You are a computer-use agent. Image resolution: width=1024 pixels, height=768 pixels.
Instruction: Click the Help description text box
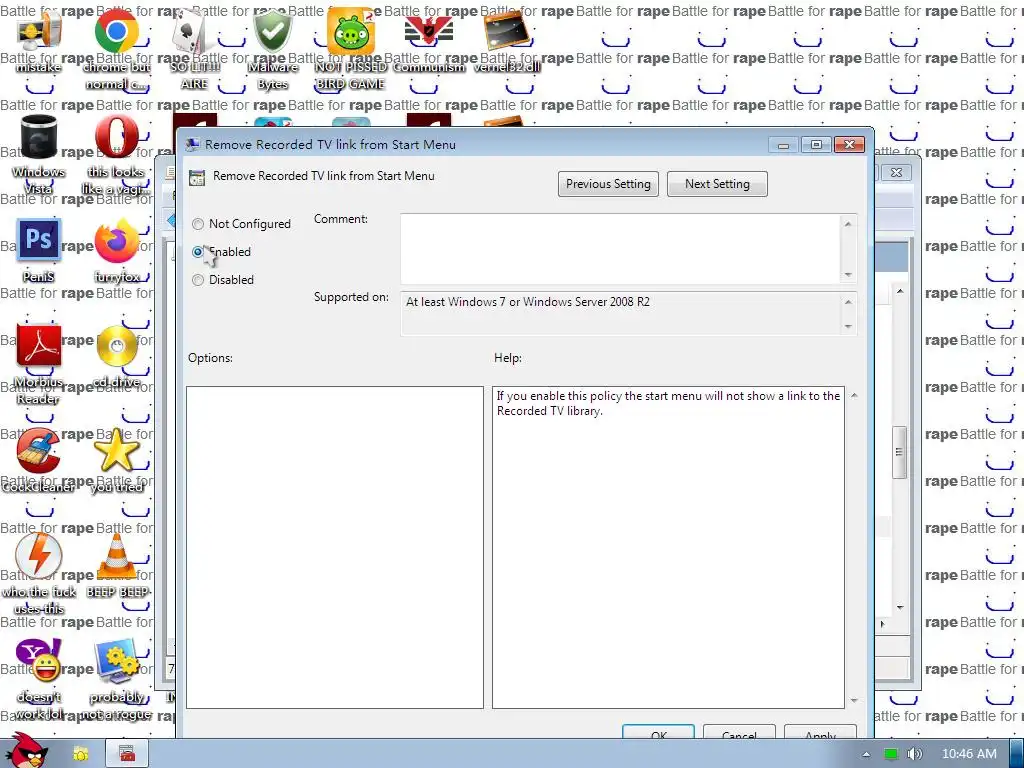668,547
